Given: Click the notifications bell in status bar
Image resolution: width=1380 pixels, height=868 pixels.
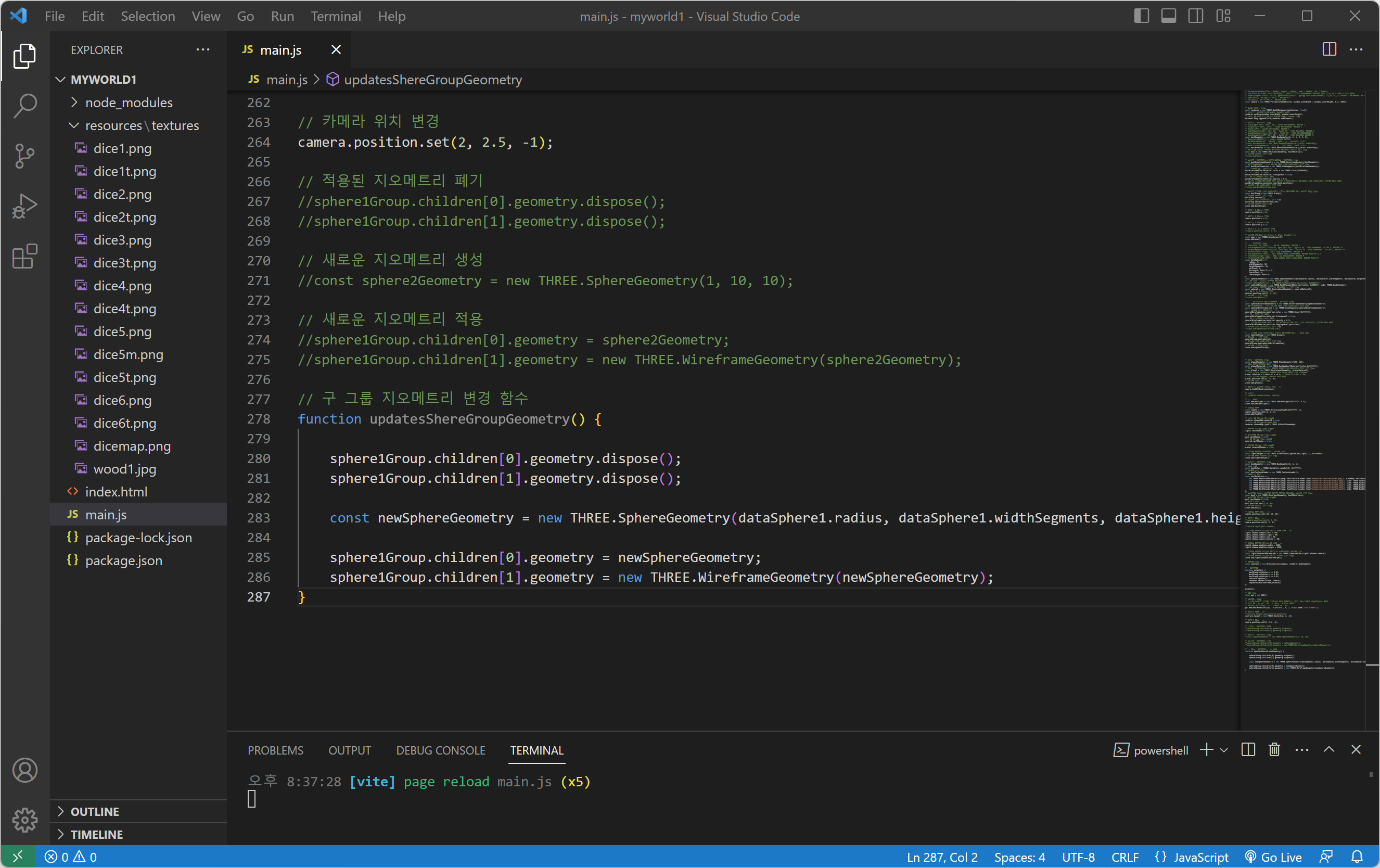Looking at the screenshot, I should (x=1357, y=857).
